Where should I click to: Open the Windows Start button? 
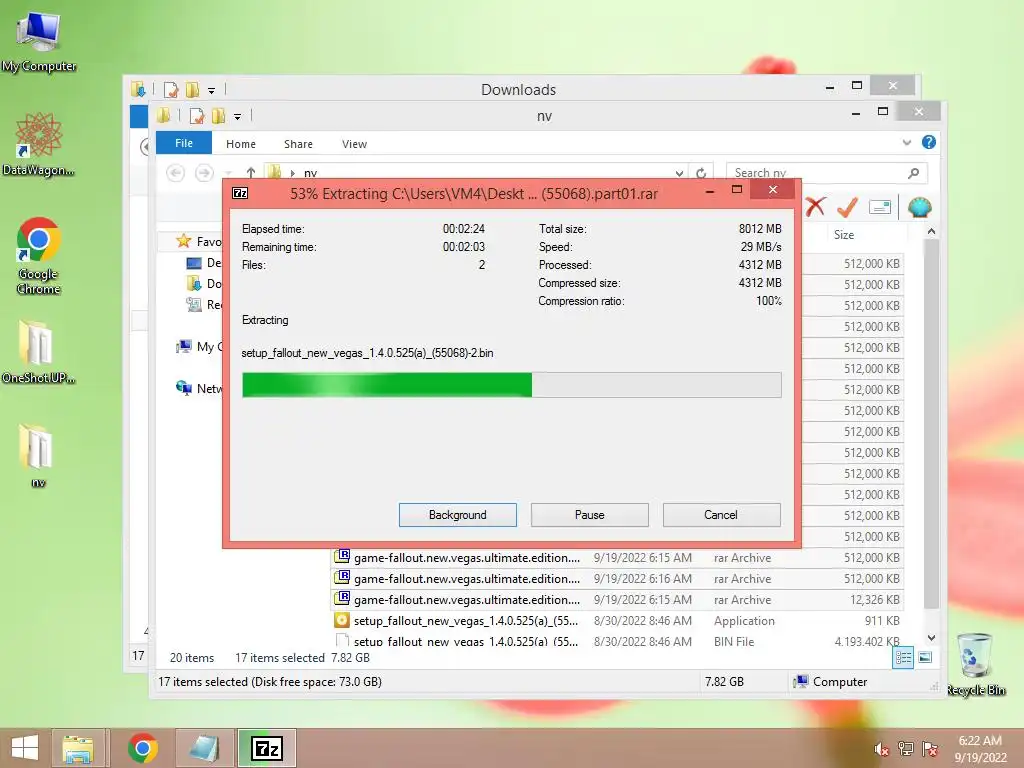click(x=25, y=748)
